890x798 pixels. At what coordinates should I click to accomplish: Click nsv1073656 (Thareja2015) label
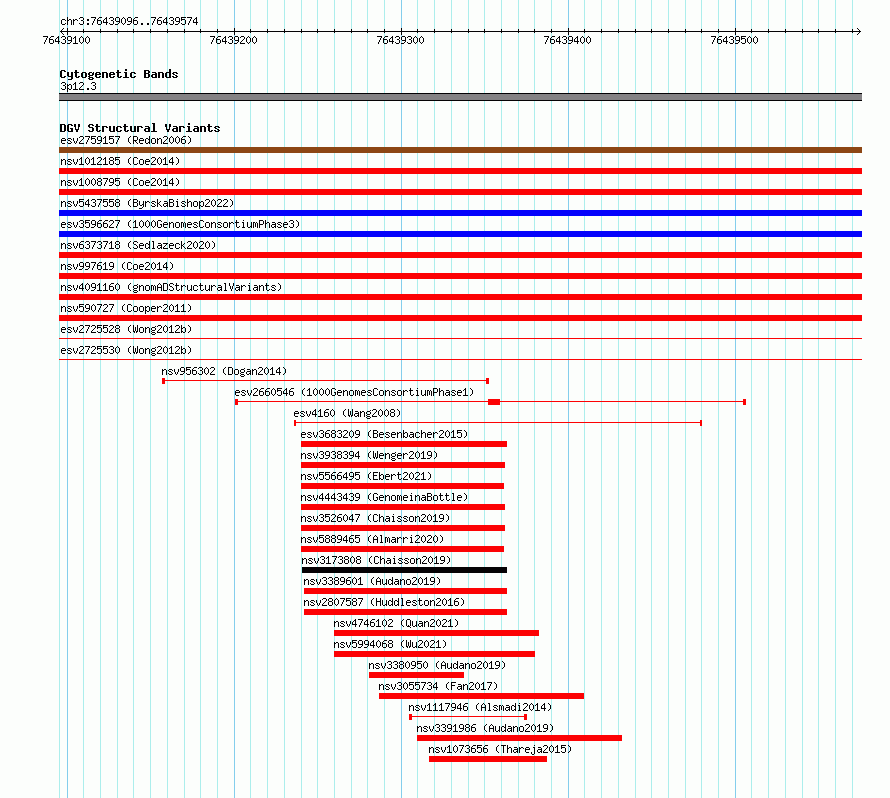coord(500,749)
